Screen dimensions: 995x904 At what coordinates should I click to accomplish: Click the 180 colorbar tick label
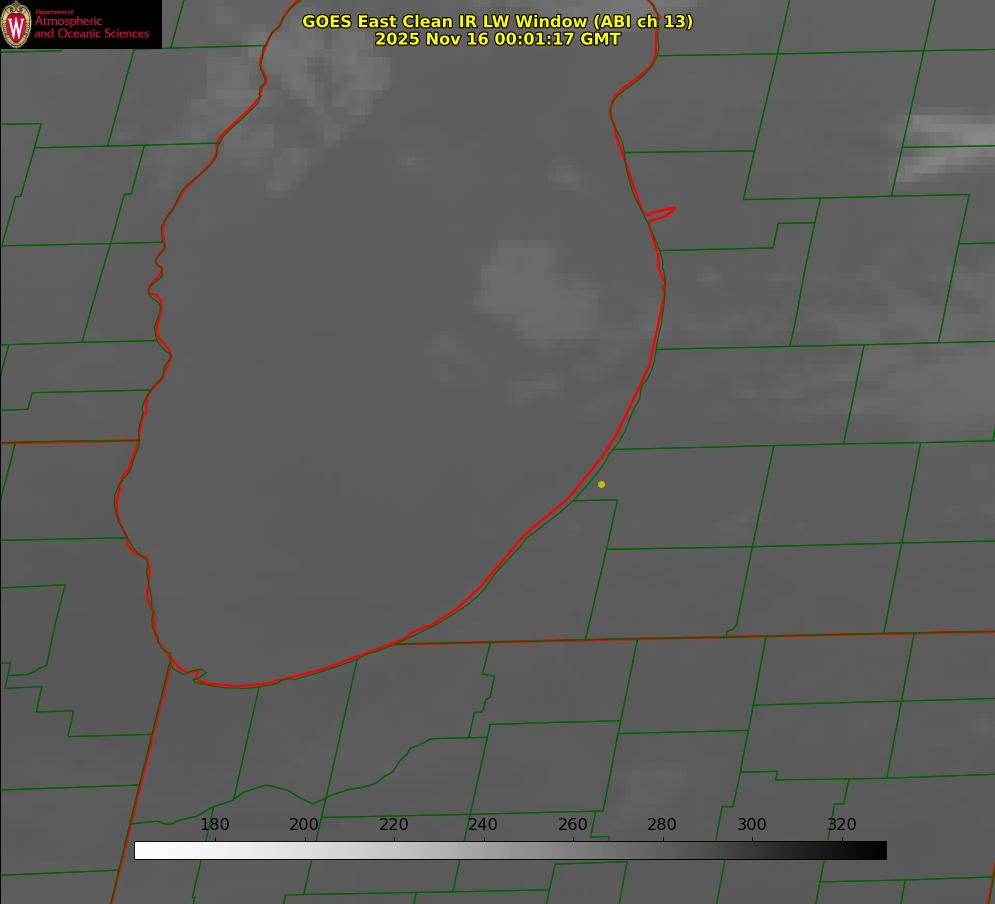coord(215,825)
